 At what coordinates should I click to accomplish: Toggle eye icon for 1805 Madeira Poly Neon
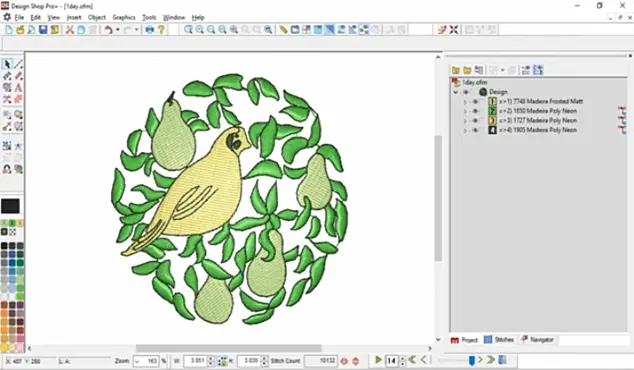point(475,130)
